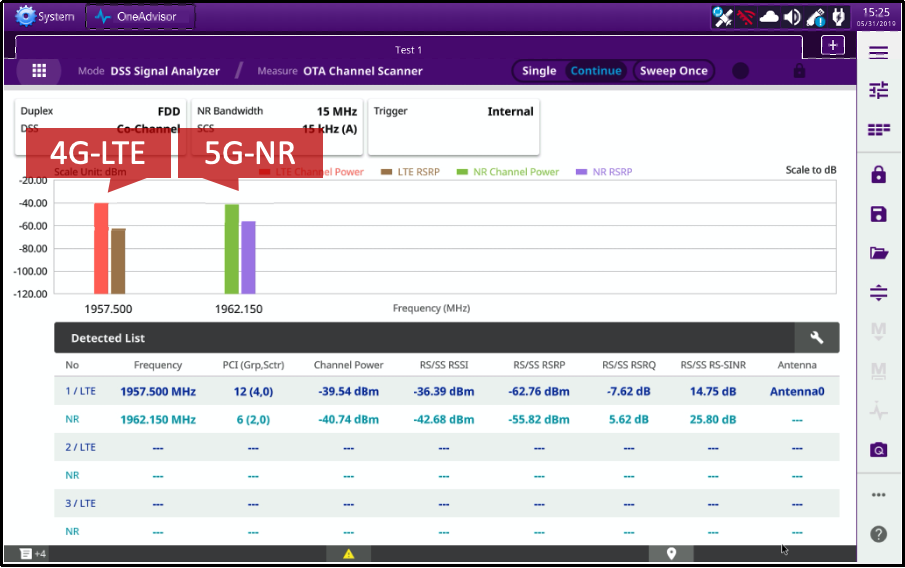Select Continue sweep mode

pyautogui.click(x=596, y=71)
